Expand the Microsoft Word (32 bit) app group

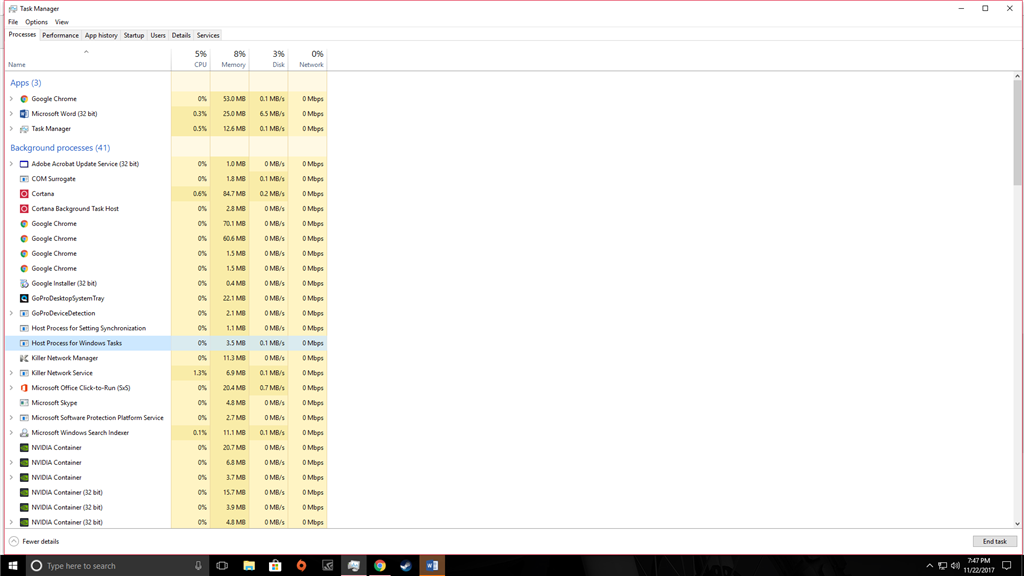[x=11, y=114]
